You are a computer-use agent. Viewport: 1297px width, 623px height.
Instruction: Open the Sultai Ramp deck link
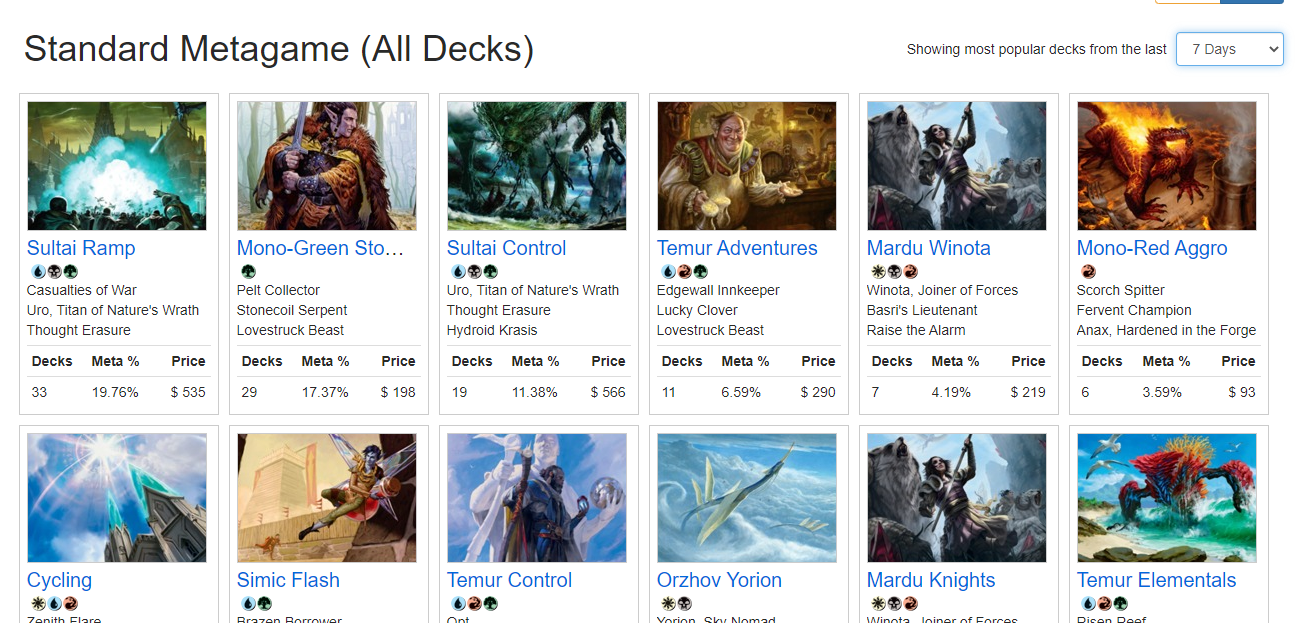coord(81,248)
